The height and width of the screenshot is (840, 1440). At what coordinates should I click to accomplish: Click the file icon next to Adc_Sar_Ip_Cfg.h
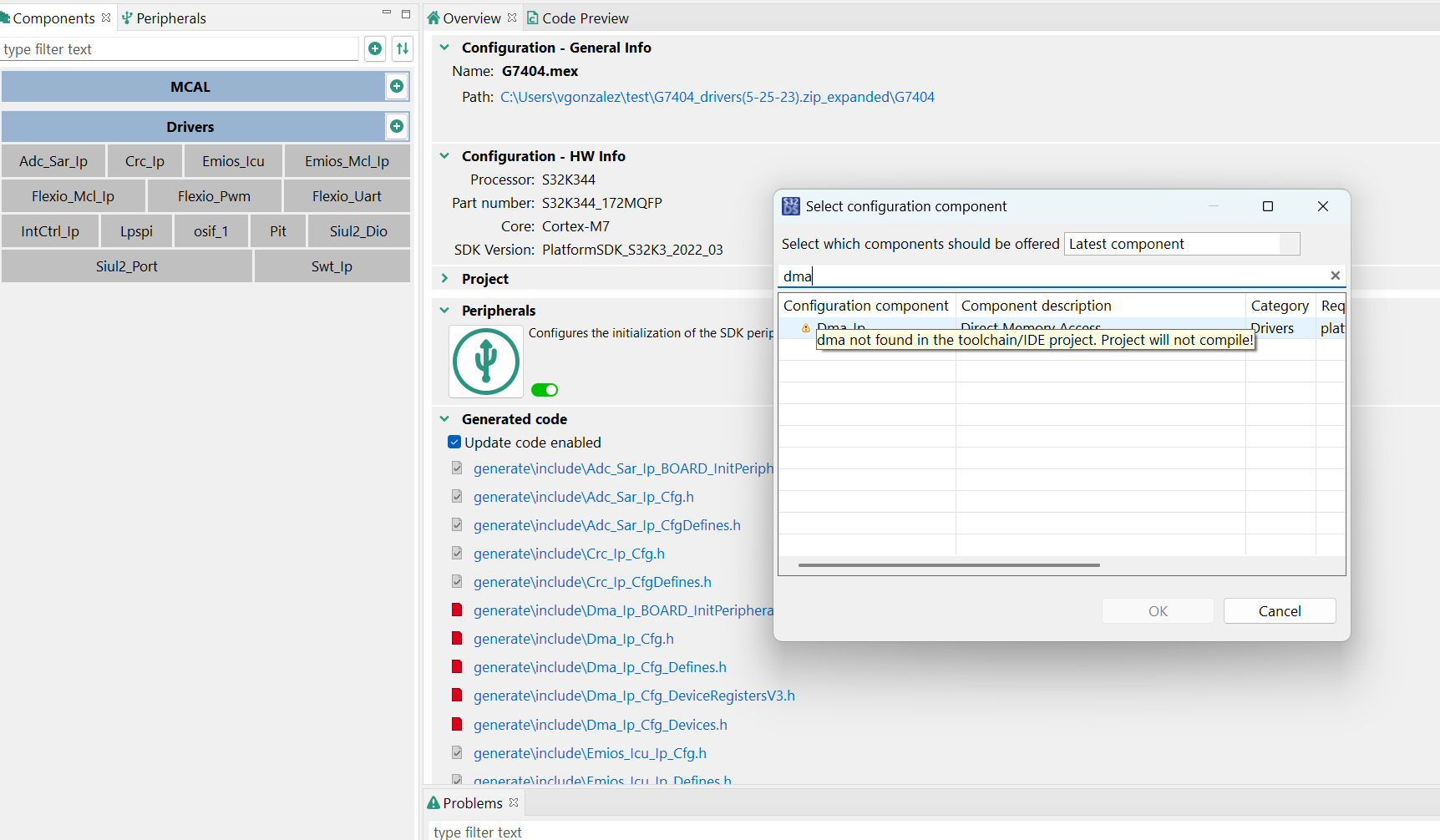pyautogui.click(x=457, y=496)
